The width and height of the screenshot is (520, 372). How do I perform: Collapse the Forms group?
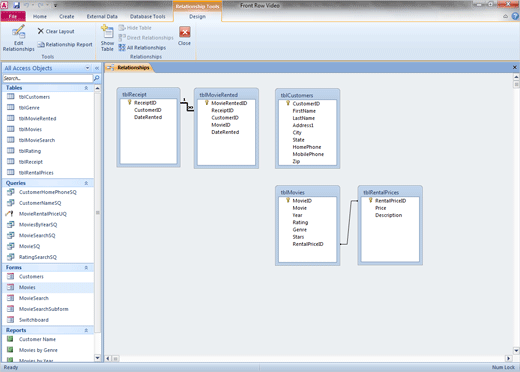[x=86, y=268]
